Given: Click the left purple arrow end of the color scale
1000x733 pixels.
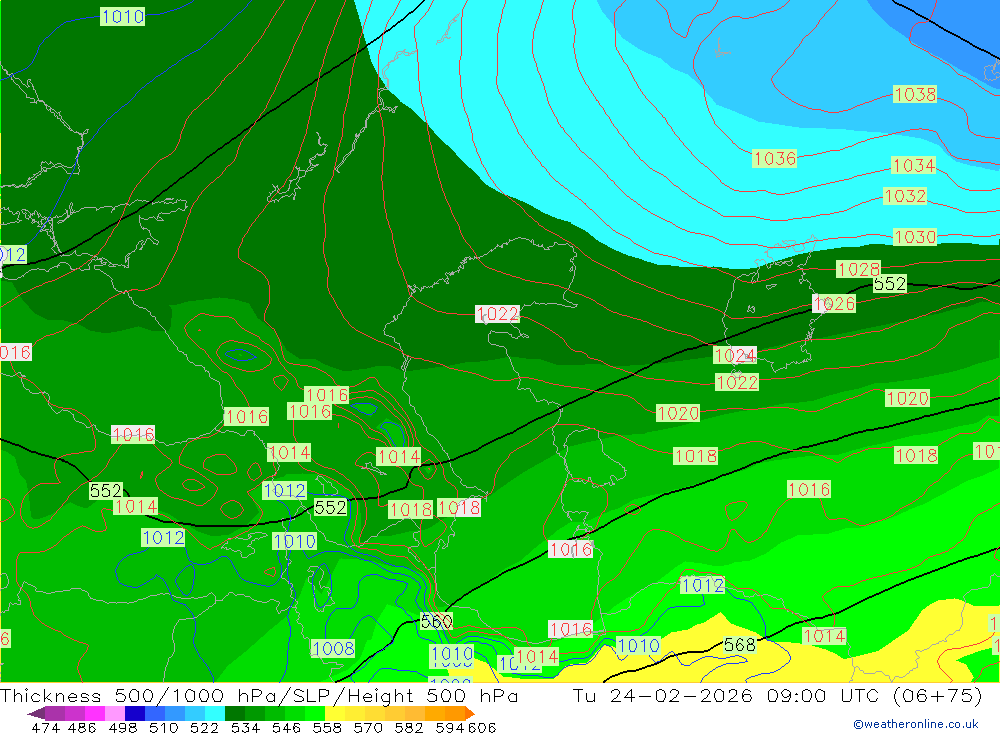Looking at the screenshot, I should (36, 713).
